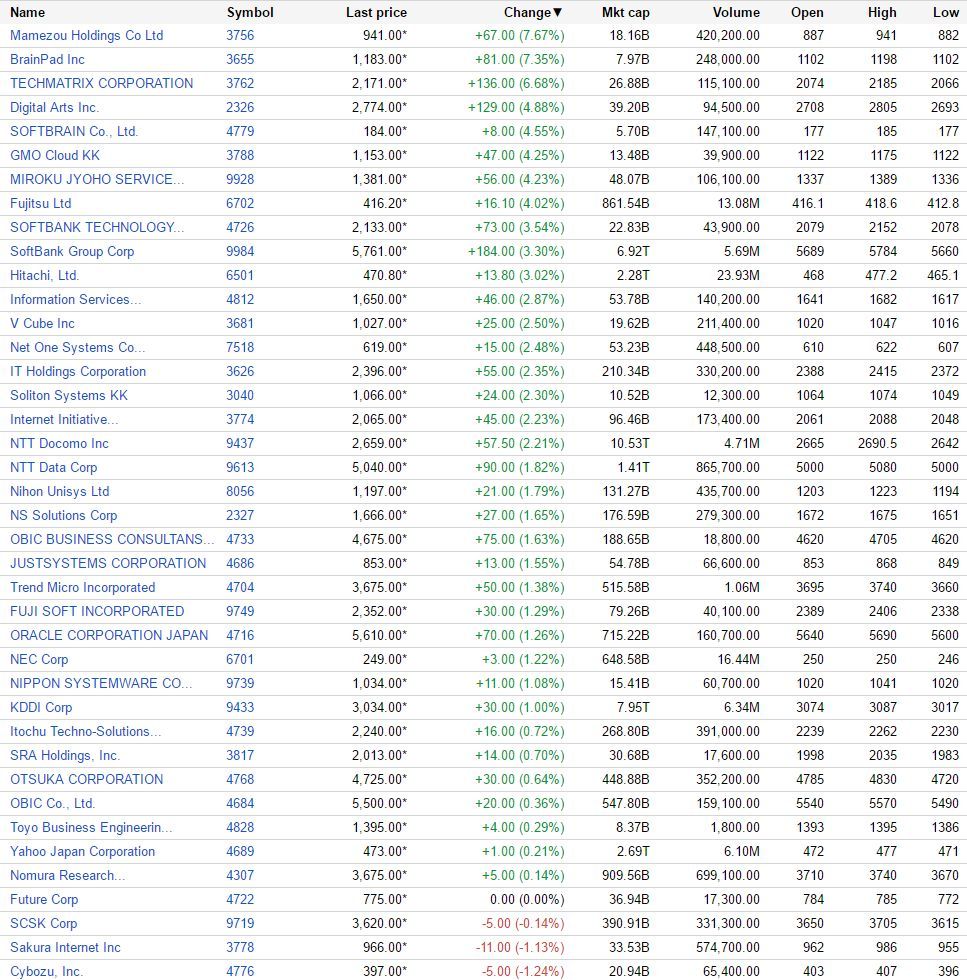The image size is (967, 980).
Task: Open TECHMATRIX CORPORATION link
Action: (x=101, y=83)
